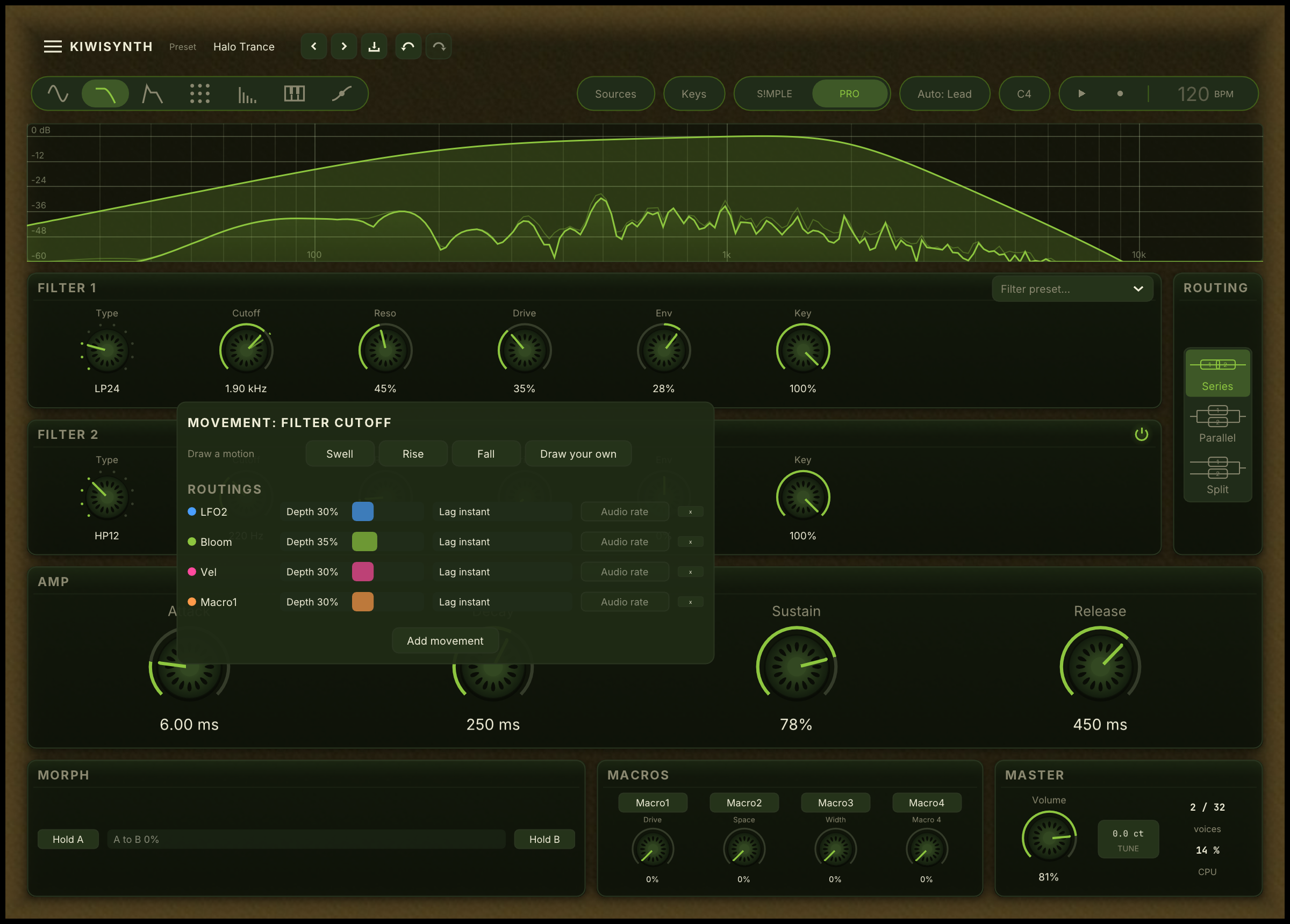Image resolution: width=1290 pixels, height=924 pixels.
Task: Open the C4 note selector
Action: coord(1024,94)
